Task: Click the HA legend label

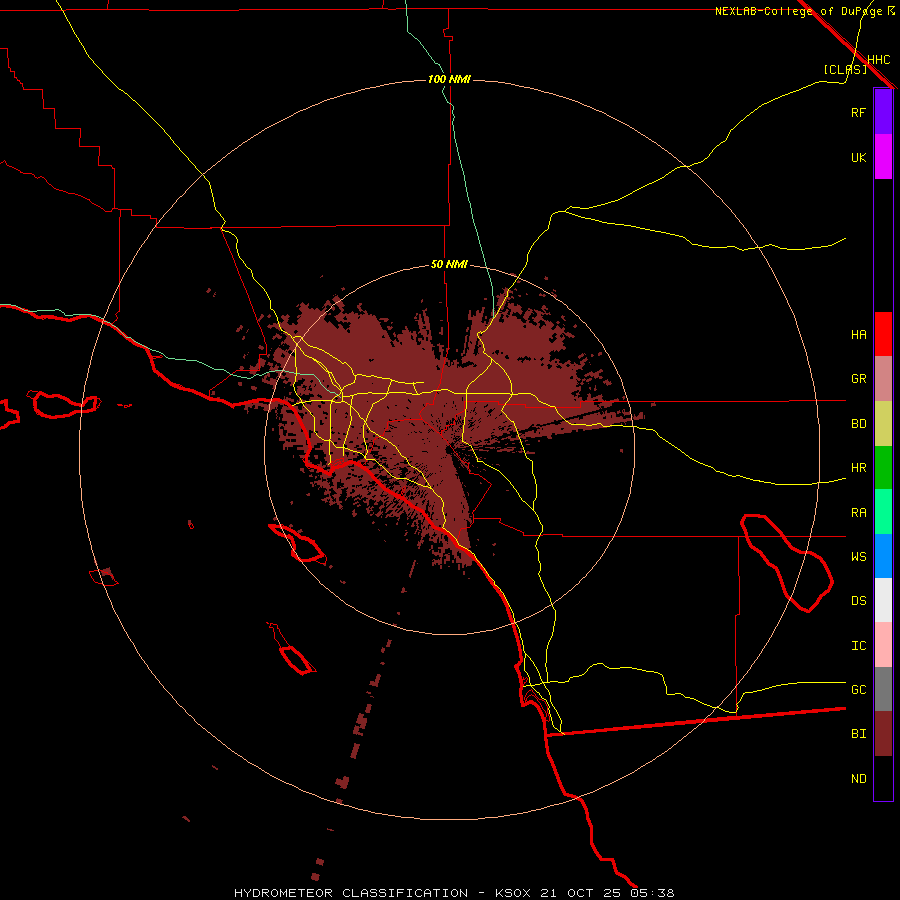Action: [x=859, y=334]
